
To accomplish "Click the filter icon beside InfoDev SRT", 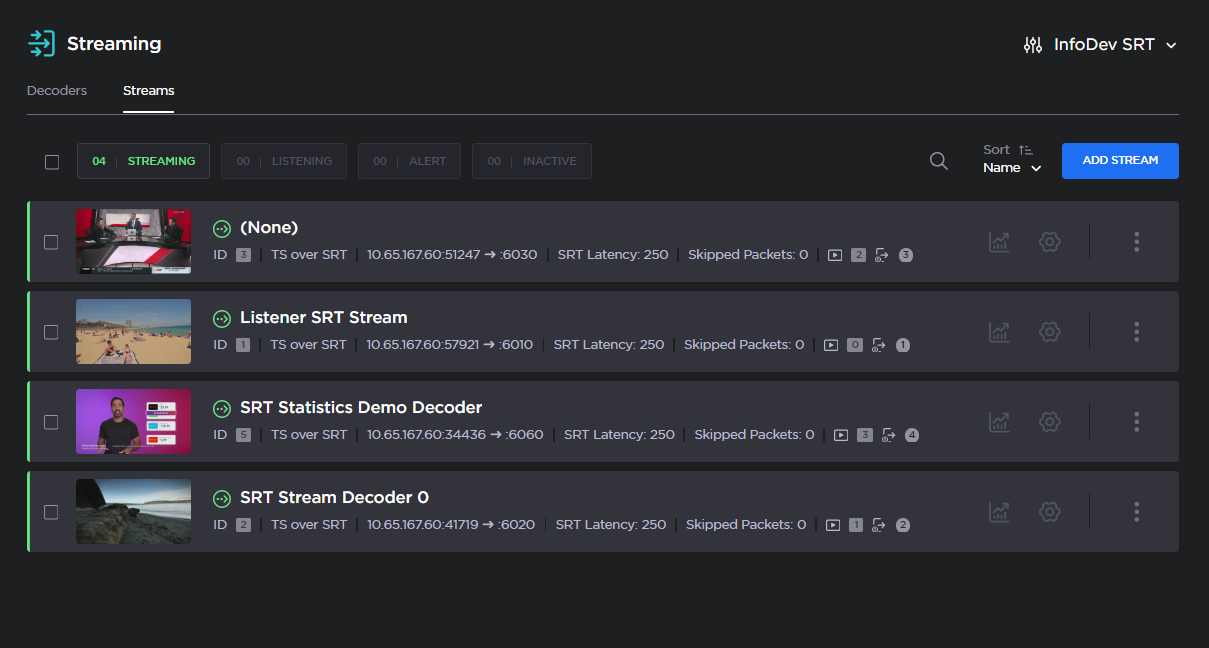I will [x=1032, y=44].
